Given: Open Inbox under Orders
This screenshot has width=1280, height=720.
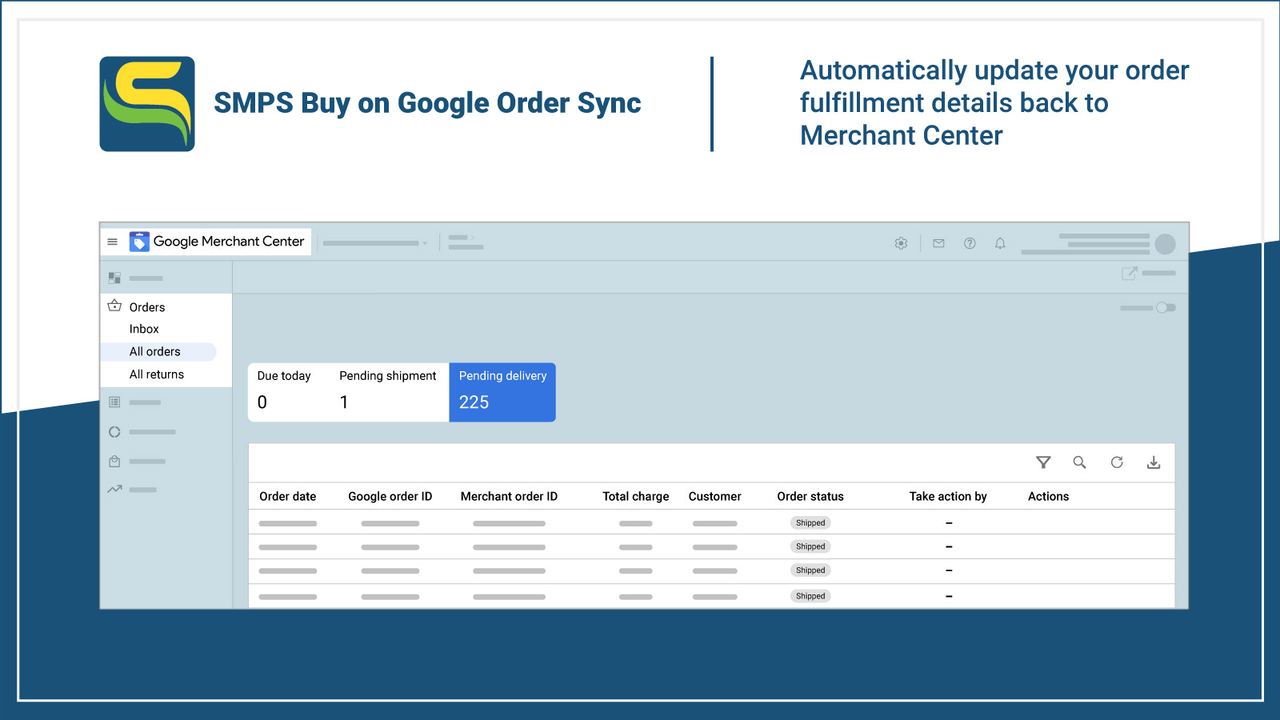Looking at the screenshot, I should pos(144,329).
